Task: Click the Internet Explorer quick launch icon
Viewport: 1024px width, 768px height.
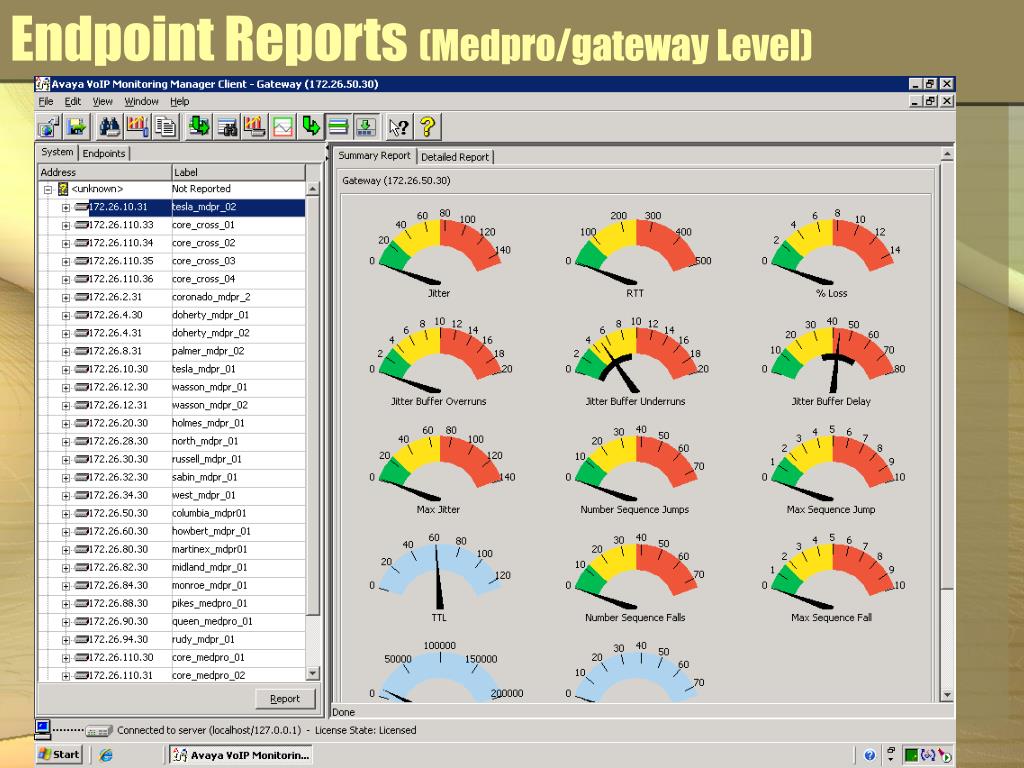Action: [106, 755]
